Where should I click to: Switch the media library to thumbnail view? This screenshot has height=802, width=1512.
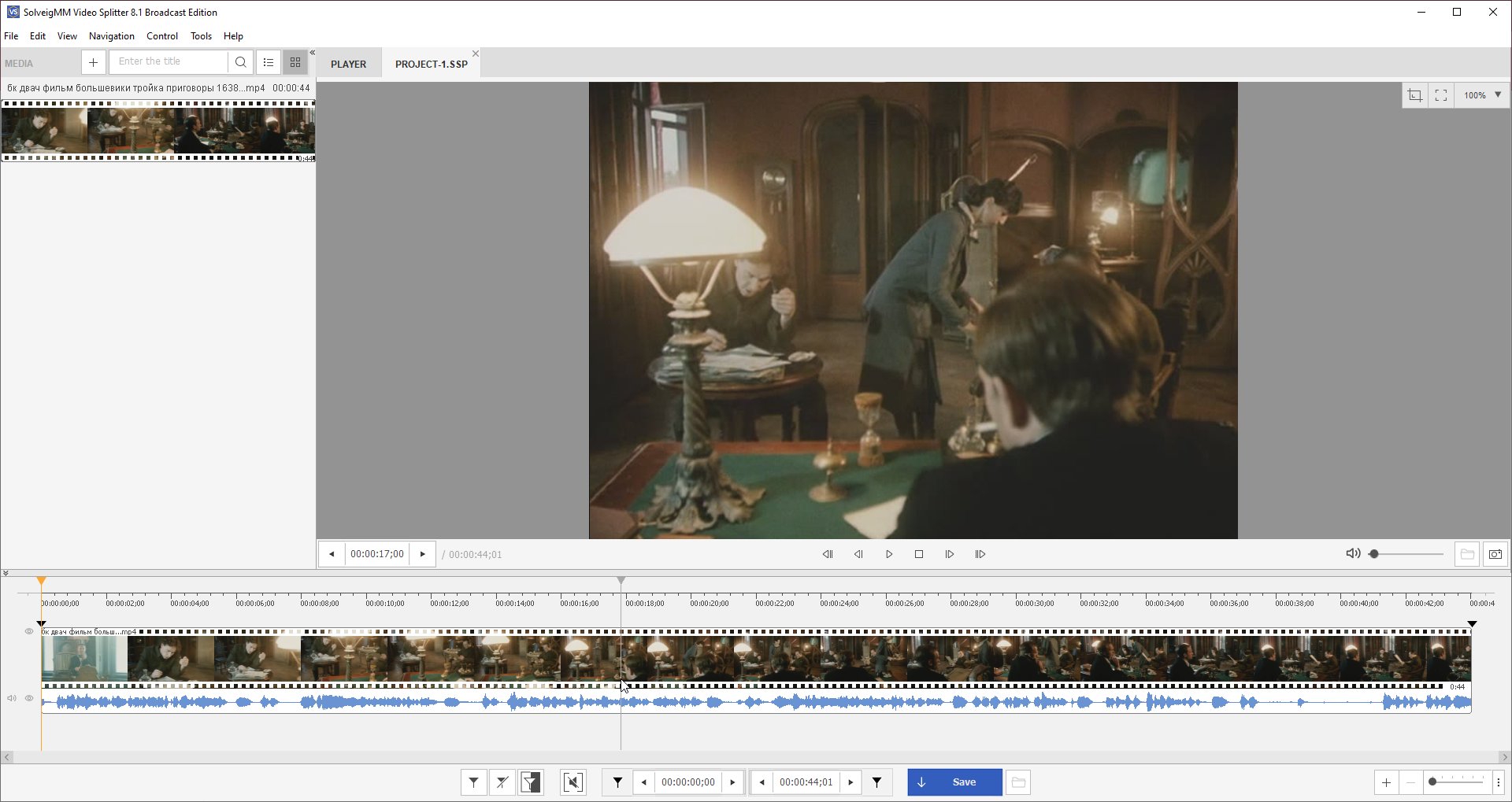point(295,62)
